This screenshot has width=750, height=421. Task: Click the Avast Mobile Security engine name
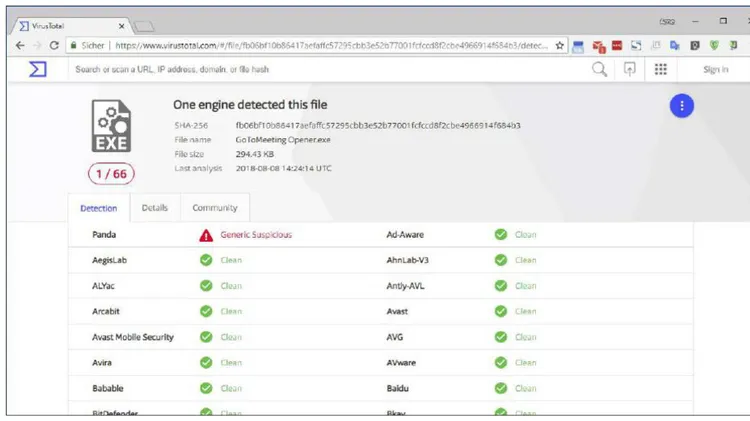(132, 337)
